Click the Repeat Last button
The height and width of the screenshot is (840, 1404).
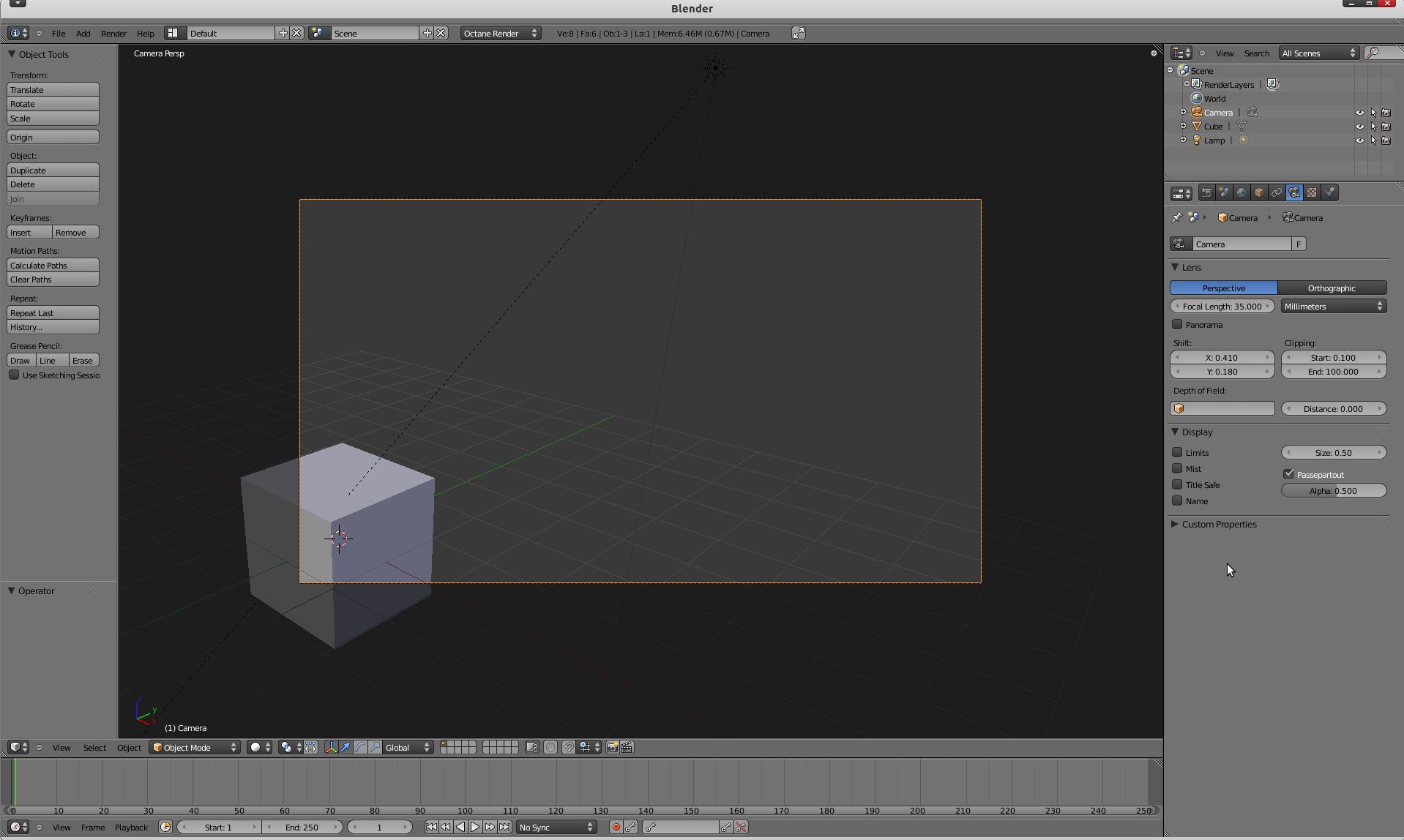click(x=53, y=313)
